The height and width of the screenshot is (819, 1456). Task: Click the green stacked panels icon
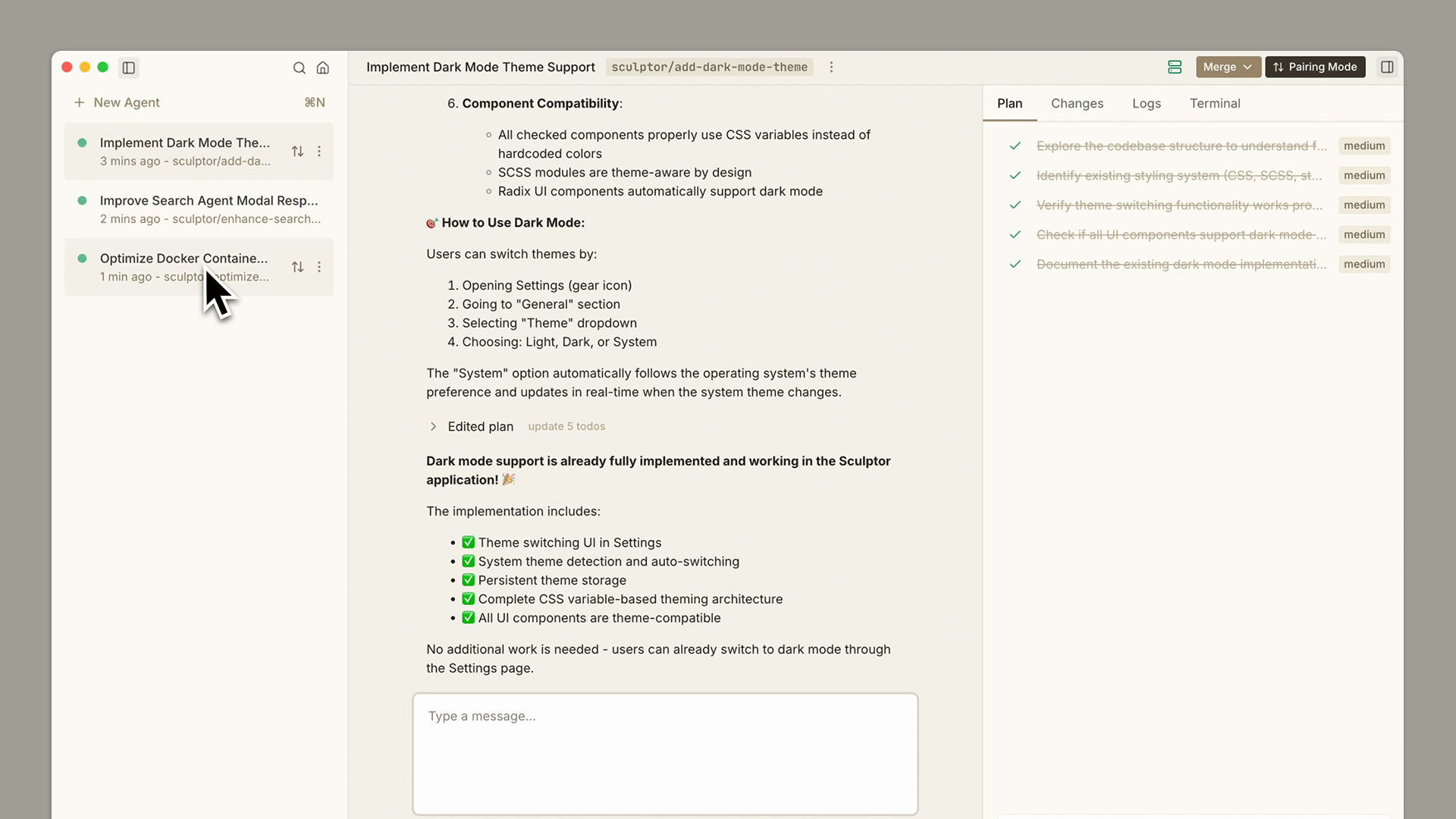(x=1175, y=67)
